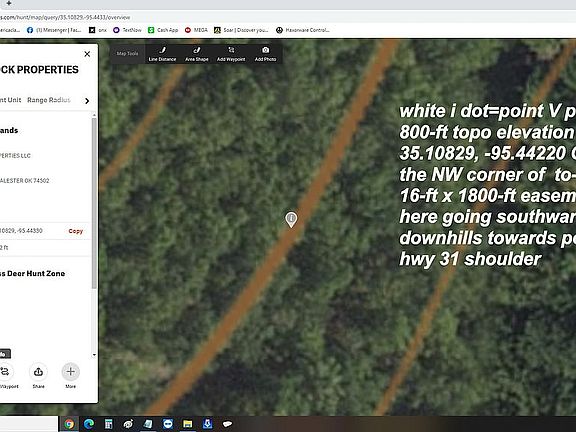
Task: Open the More plus button
Action: pos(71,376)
